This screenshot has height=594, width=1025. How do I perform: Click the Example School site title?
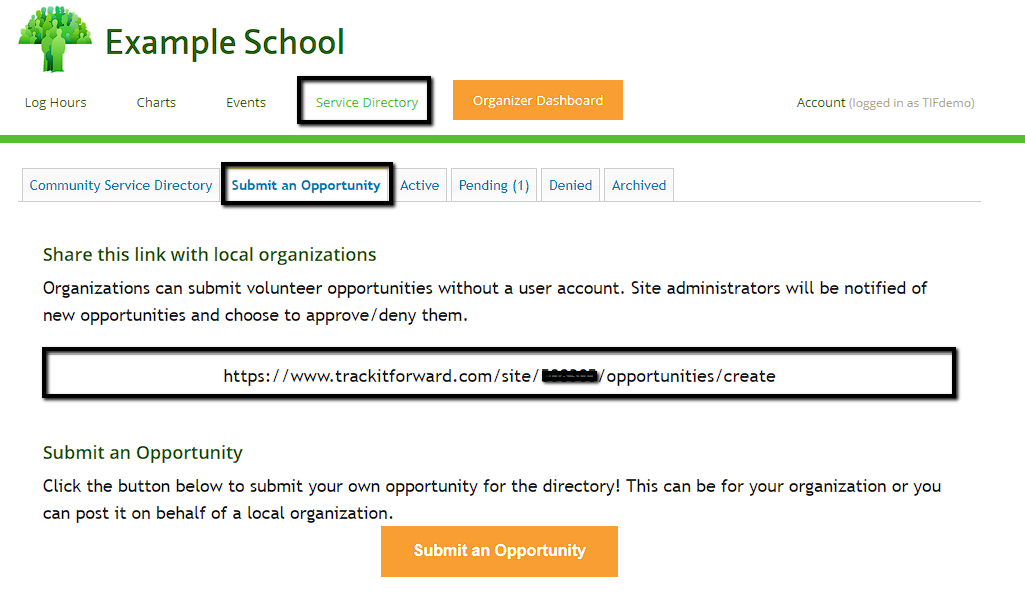[224, 42]
